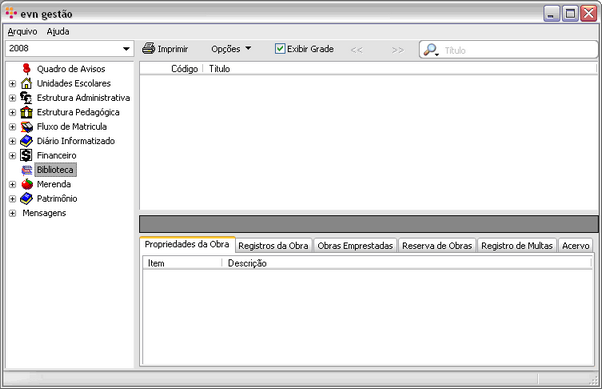602x389 pixels.
Task: Expand the Estrutura Pedagógica node
Action: pyautogui.click(x=12, y=112)
